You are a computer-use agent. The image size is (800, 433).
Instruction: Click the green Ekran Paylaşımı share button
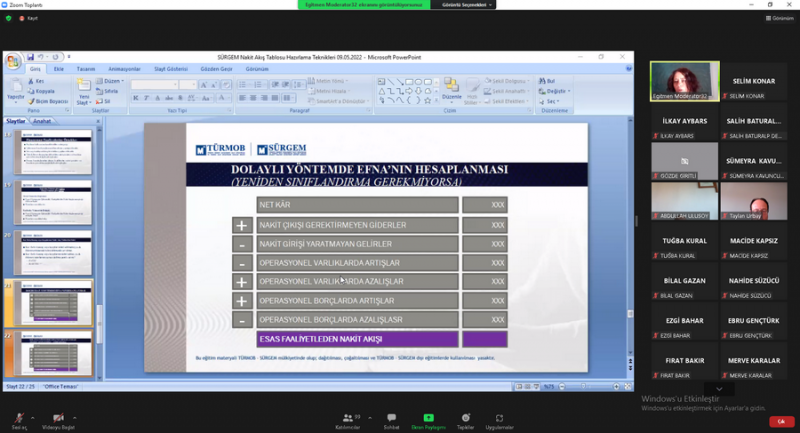click(x=428, y=418)
